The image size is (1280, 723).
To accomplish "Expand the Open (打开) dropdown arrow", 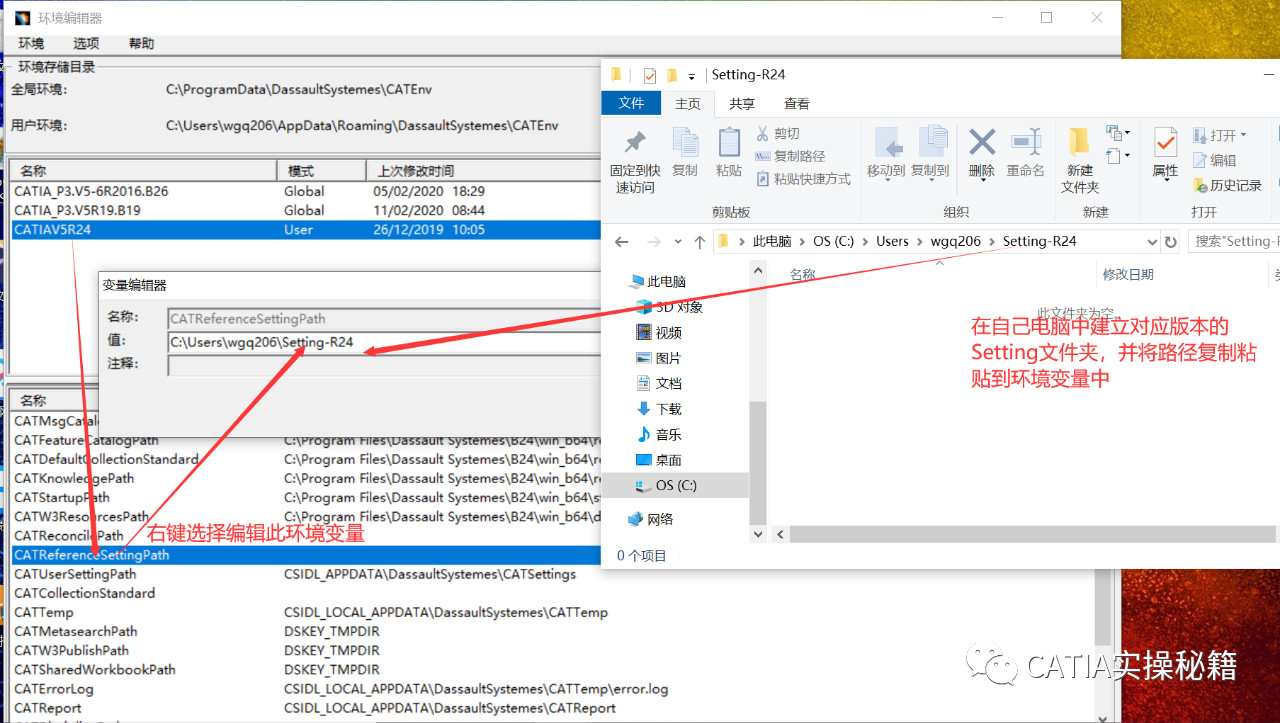I will (1243, 135).
